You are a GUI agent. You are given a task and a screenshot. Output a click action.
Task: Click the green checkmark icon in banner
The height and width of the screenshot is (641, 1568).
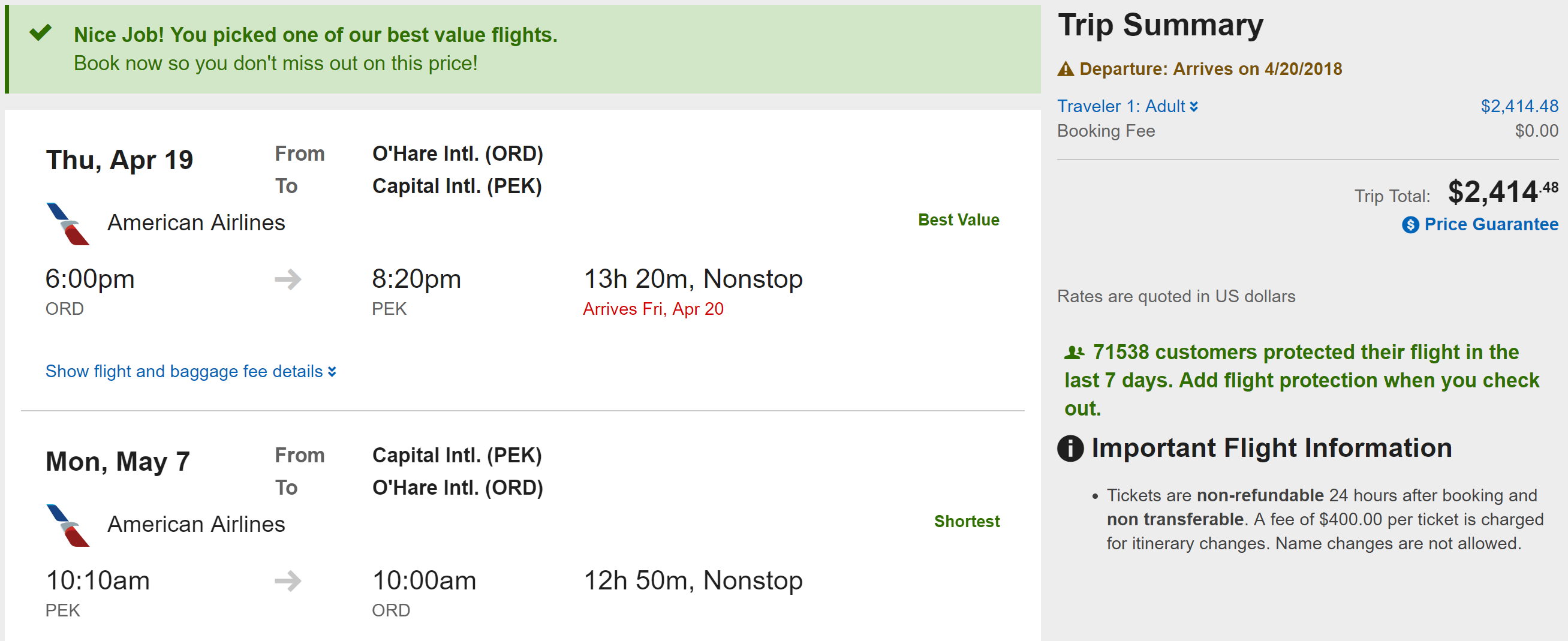(x=41, y=32)
